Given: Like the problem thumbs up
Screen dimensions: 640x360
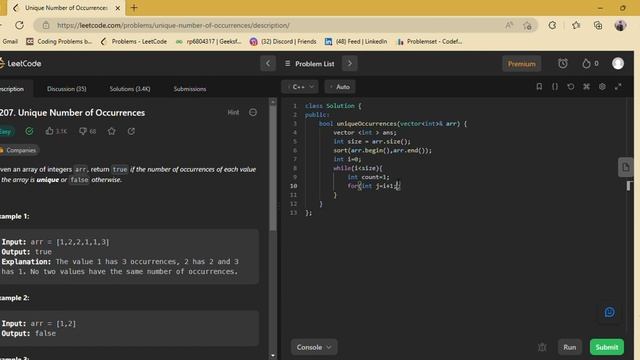Looking at the screenshot, I should [56, 131].
